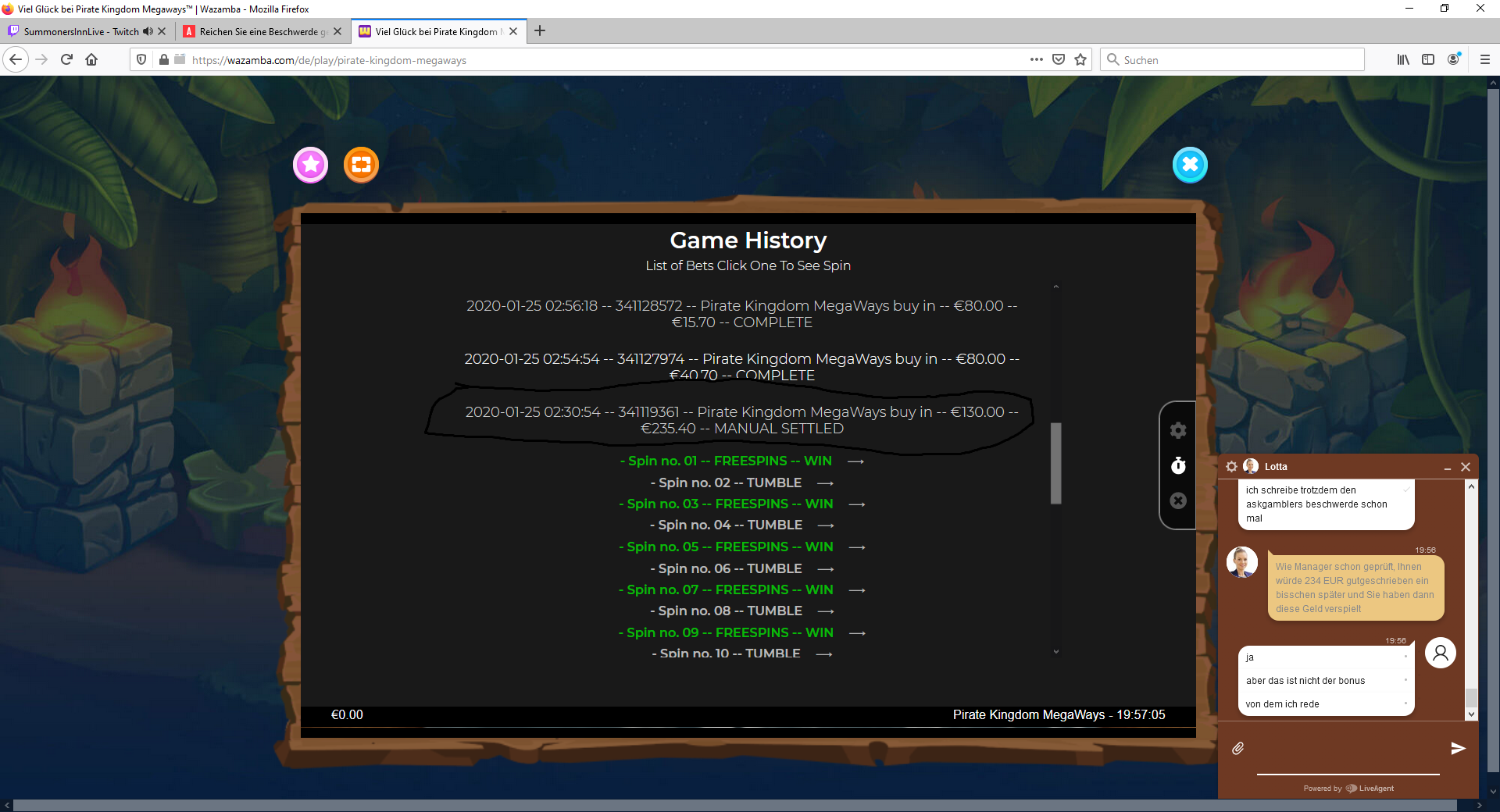Click the €0.00 balance display
The image size is (1500, 812).
point(347,714)
